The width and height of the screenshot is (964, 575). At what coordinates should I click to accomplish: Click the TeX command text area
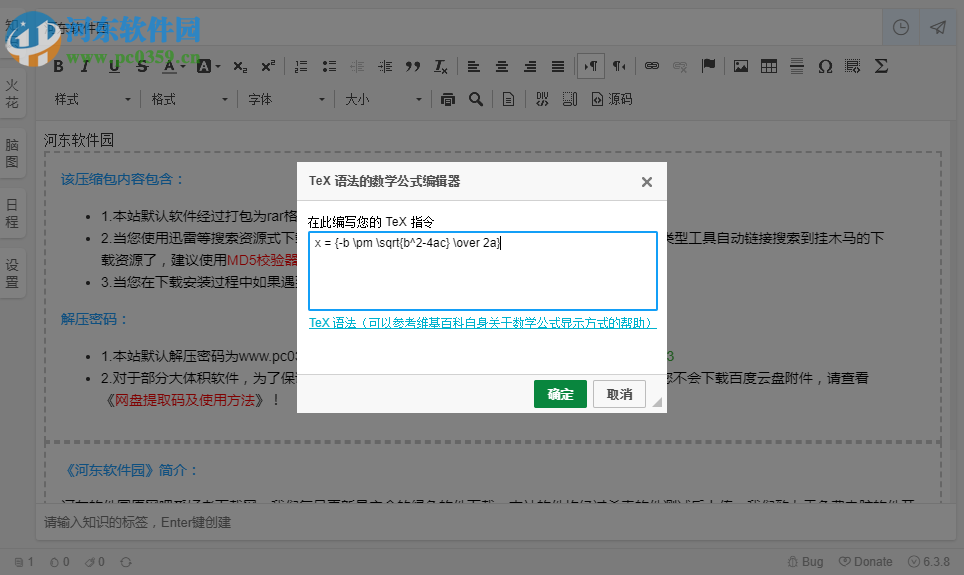click(483, 271)
